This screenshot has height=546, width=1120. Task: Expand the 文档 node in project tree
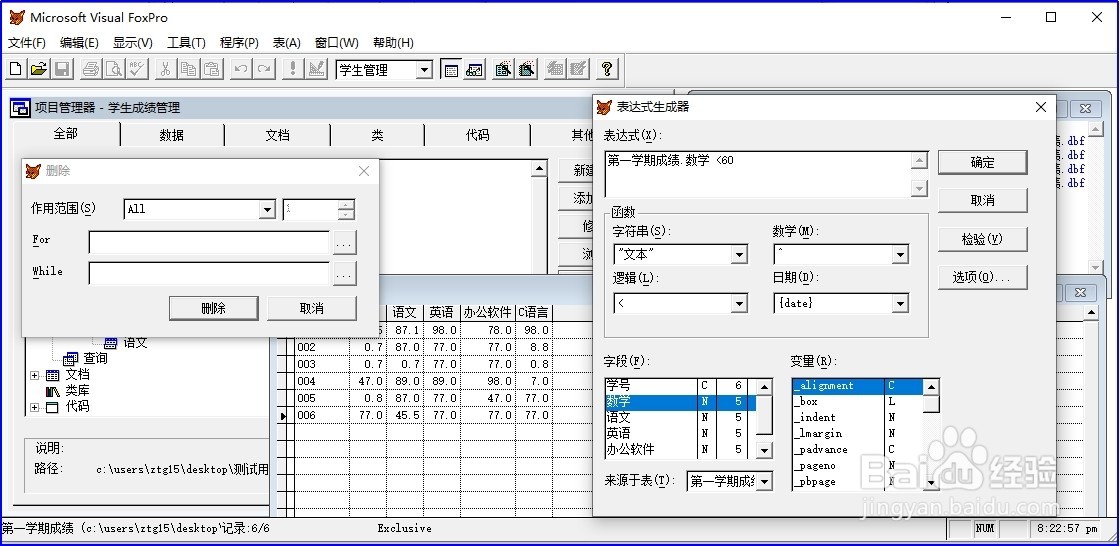point(34,375)
